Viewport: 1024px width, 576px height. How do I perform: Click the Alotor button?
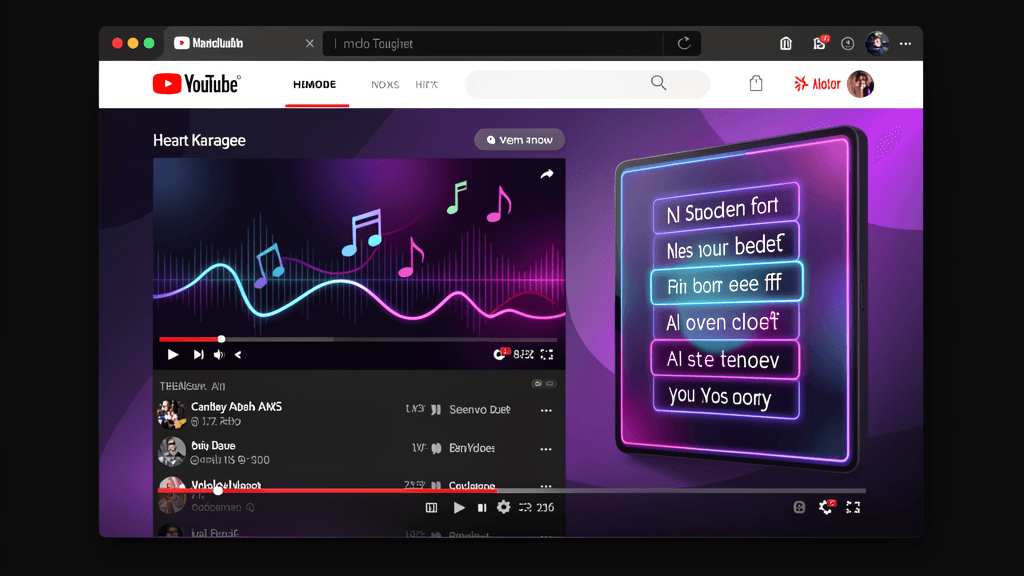[x=817, y=84]
